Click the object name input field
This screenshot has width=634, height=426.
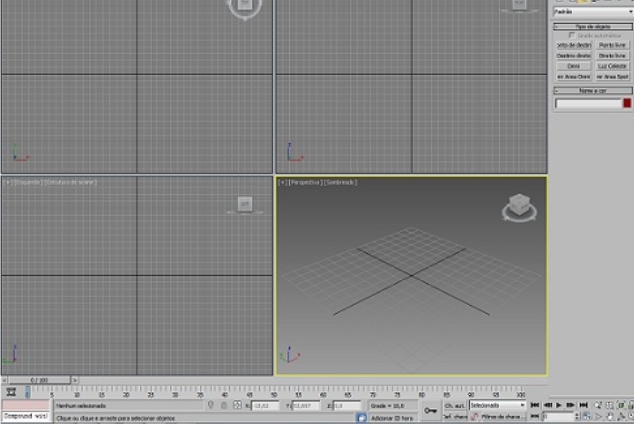click(588, 103)
